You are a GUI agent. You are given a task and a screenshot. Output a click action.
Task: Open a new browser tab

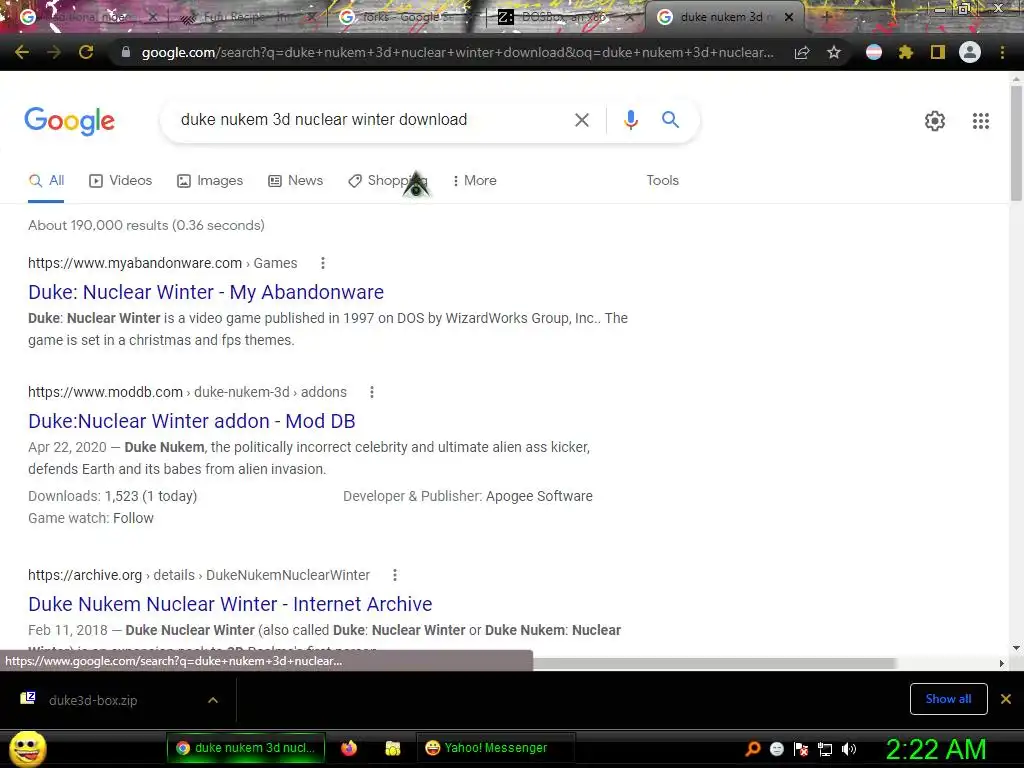point(826,18)
